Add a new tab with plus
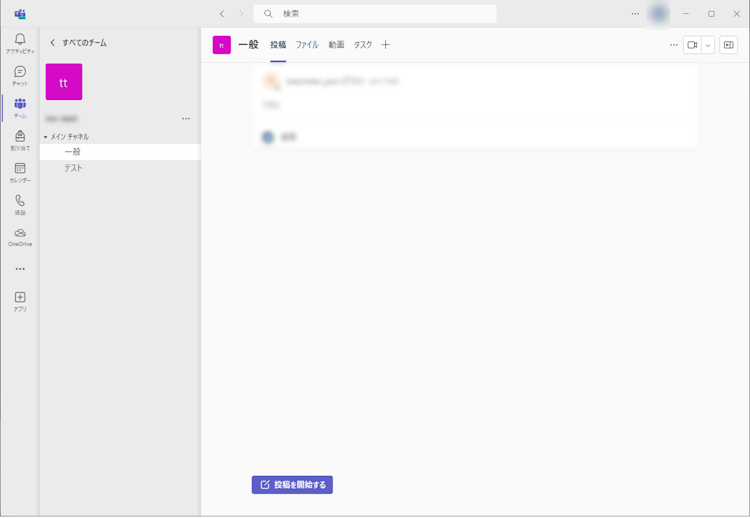 tap(386, 45)
